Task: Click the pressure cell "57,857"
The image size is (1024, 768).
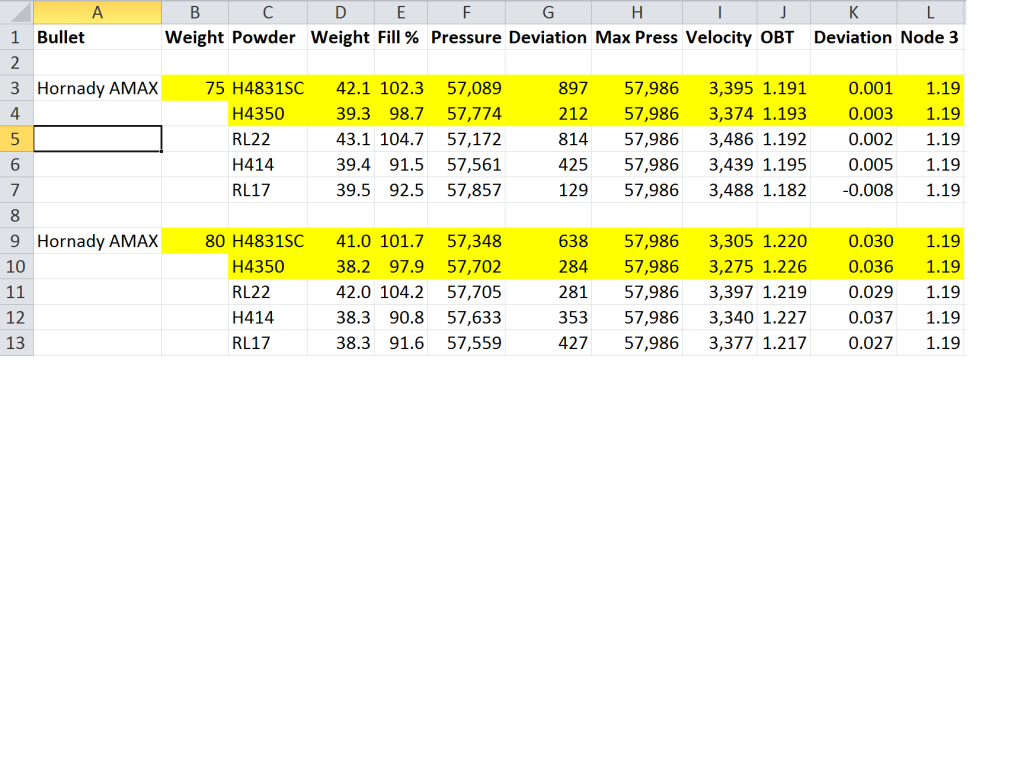Action: tap(466, 190)
